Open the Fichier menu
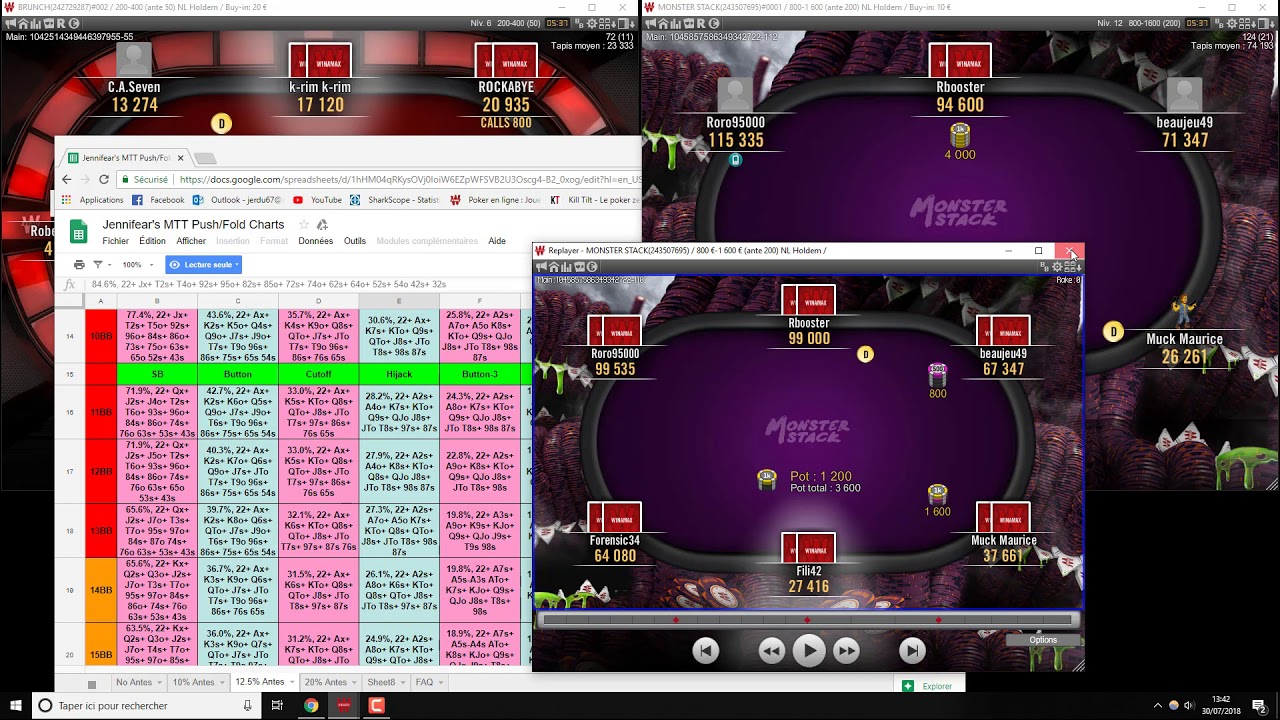The width and height of the screenshot is (1280, 720). coord(115,241)
